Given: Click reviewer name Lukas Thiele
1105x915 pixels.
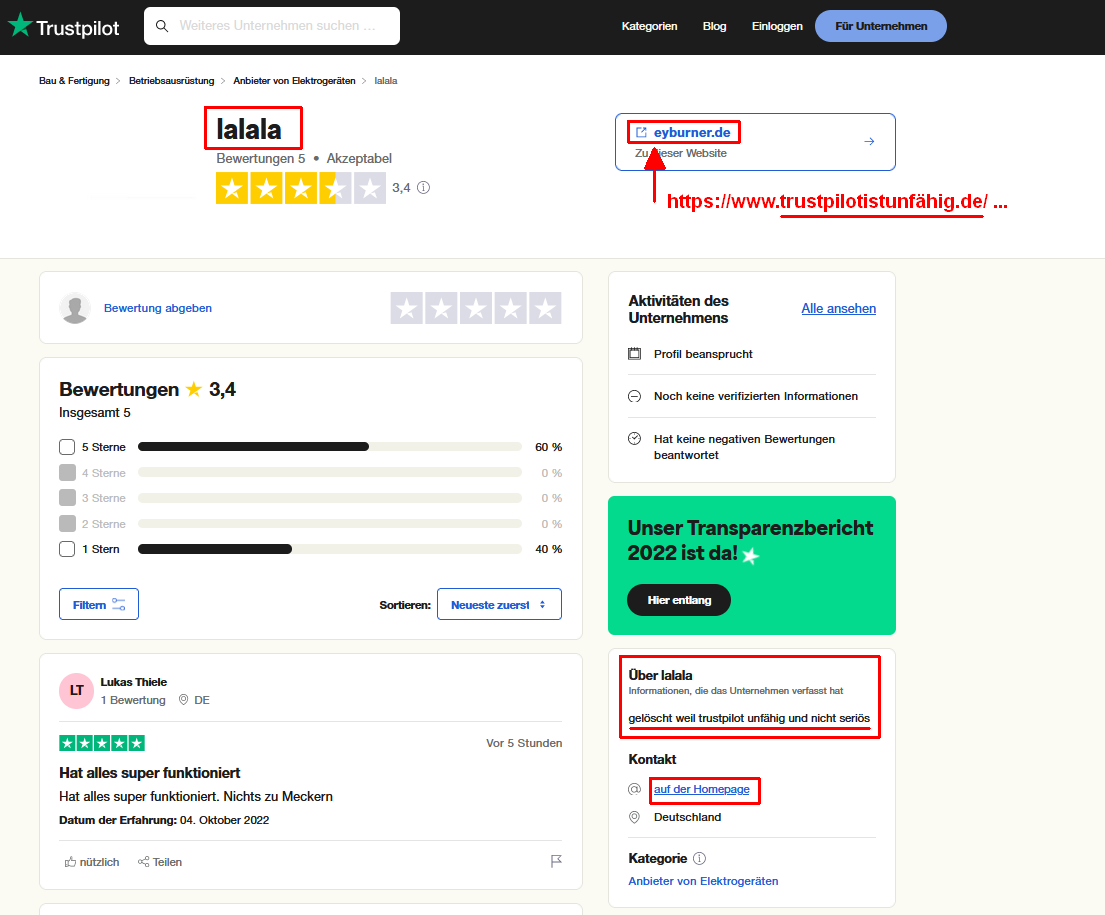Looking at the screenshot, I should (x=134, y=682).
